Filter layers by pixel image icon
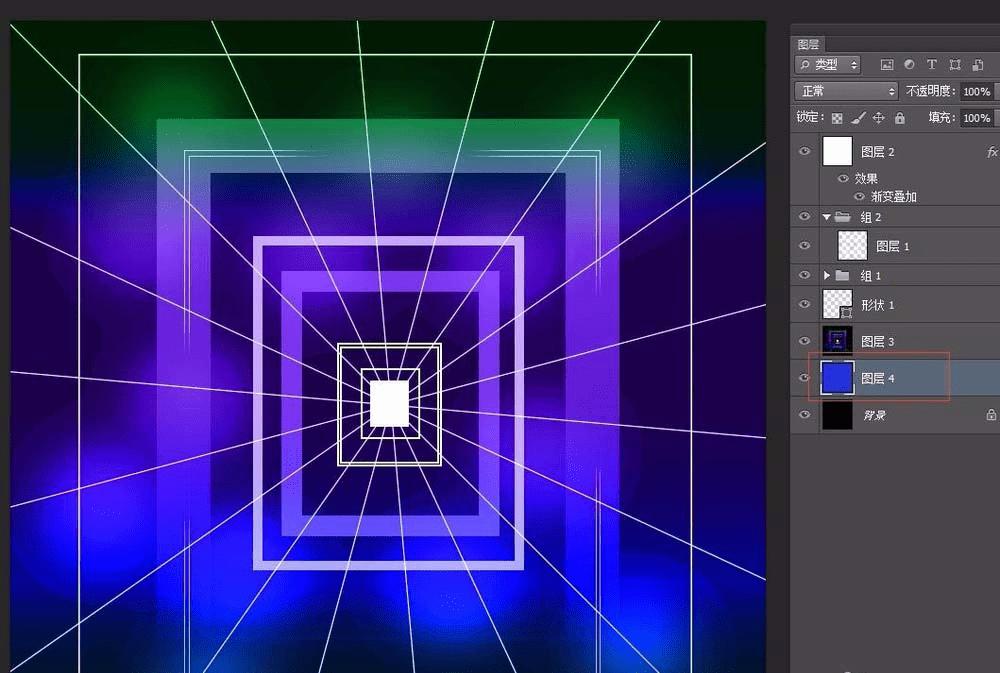Image resolution: width=1000 pixels, height=673 pixels. (x=886, y=64)
